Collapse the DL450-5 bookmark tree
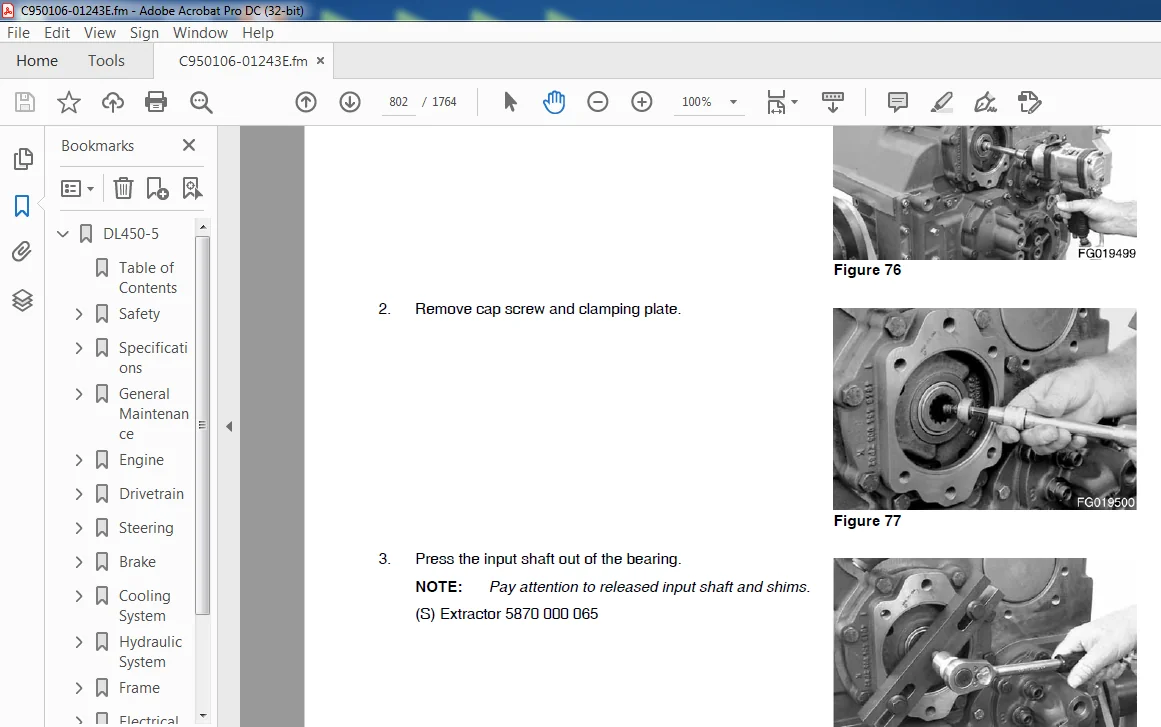Image resolution: width=1161 pixels, height=727 pixels. pyautogui.click(x=63, y=234)
